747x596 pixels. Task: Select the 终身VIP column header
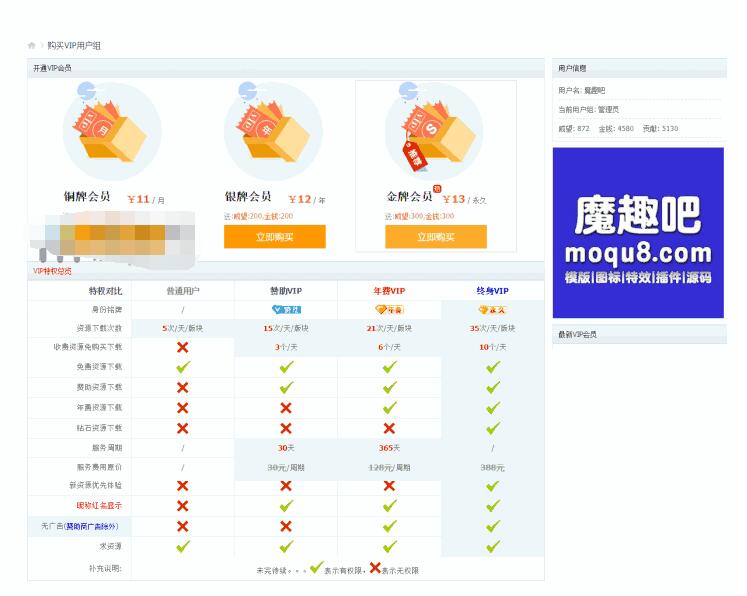point(492,291)
